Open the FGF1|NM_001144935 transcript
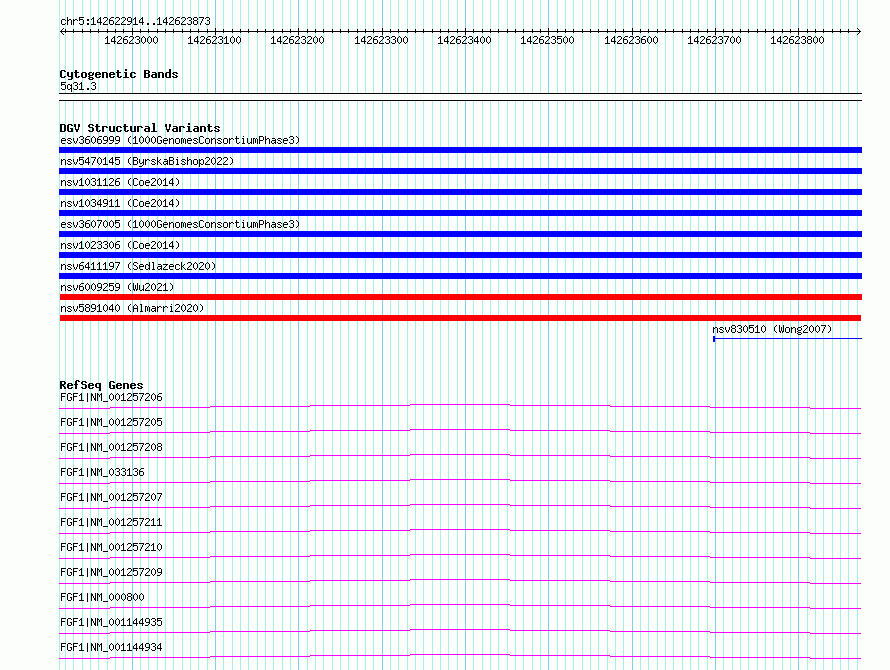This screenshot has height=670, width=890. pos(111,622)
